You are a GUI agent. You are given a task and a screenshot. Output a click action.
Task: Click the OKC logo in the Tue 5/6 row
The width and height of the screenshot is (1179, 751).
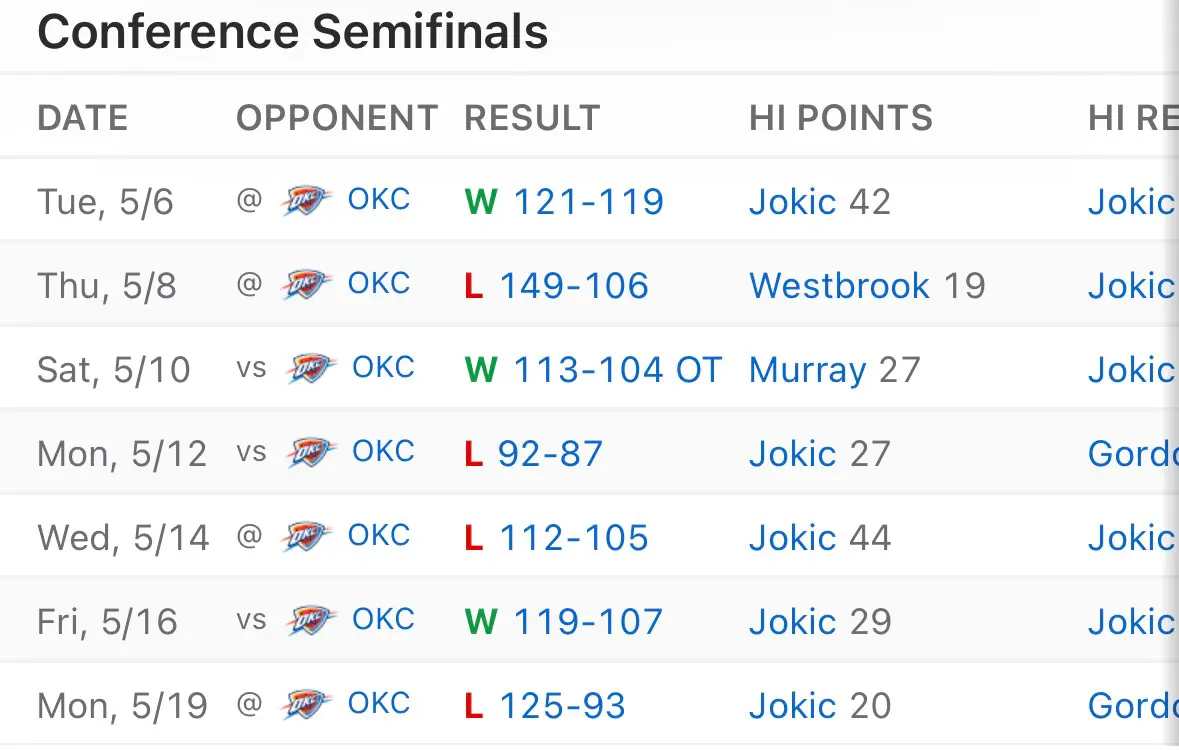point(306,201)
